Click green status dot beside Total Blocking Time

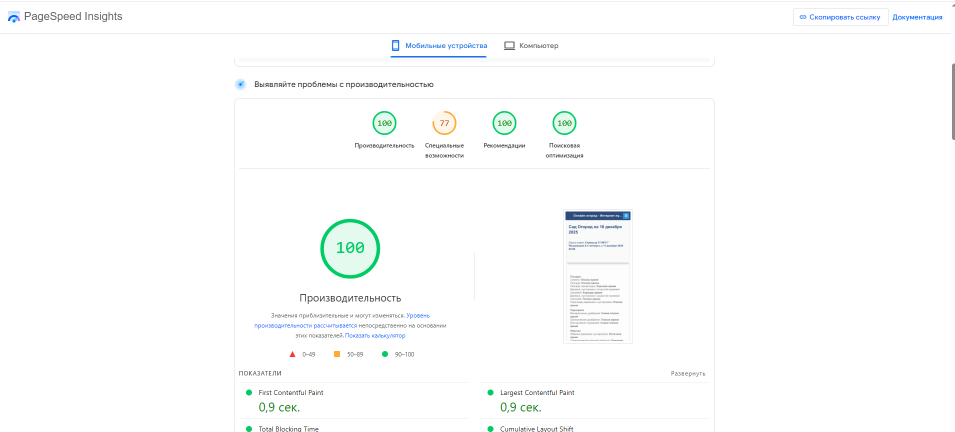click(x=248, y=429)
